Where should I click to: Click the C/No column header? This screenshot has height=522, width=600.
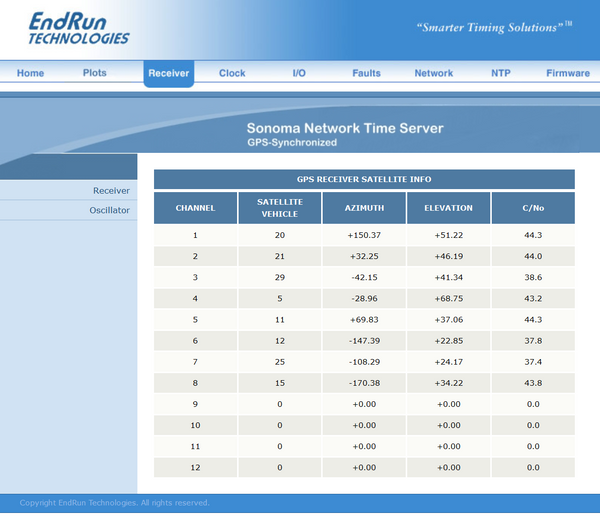tap(533, 208)
